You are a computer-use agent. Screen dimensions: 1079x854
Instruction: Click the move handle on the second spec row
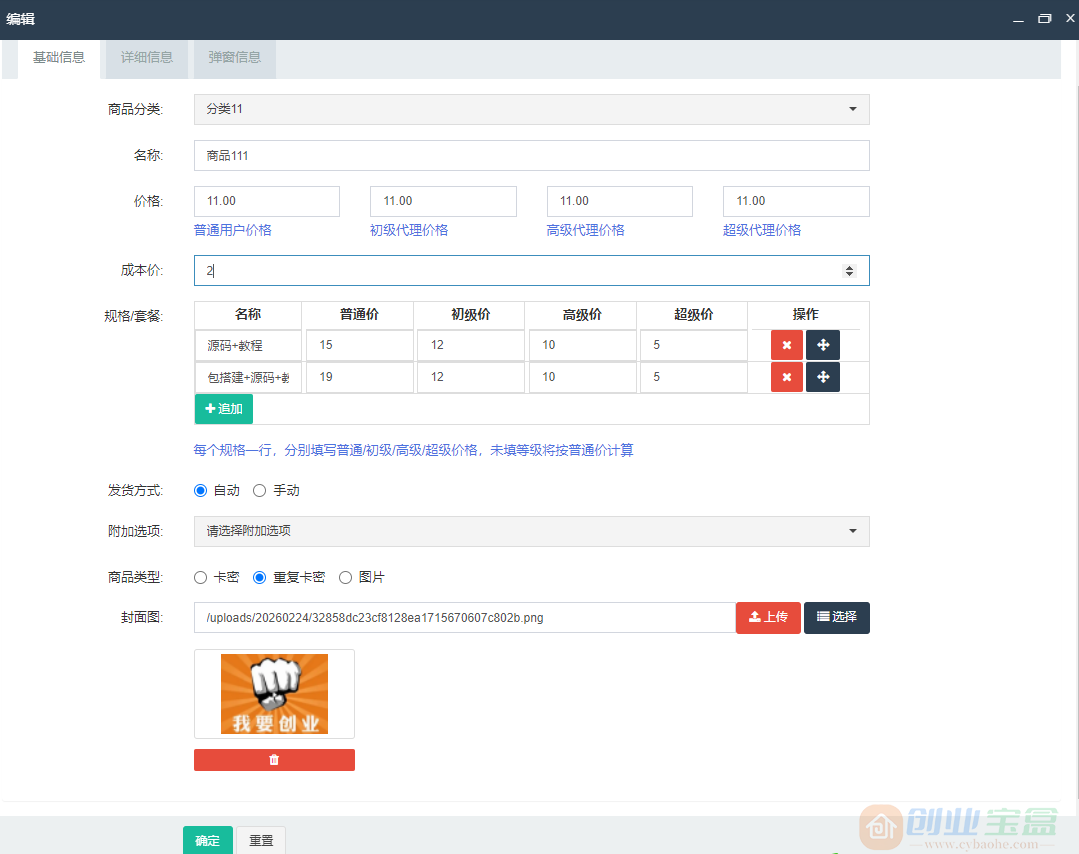(x=823, y=377)
